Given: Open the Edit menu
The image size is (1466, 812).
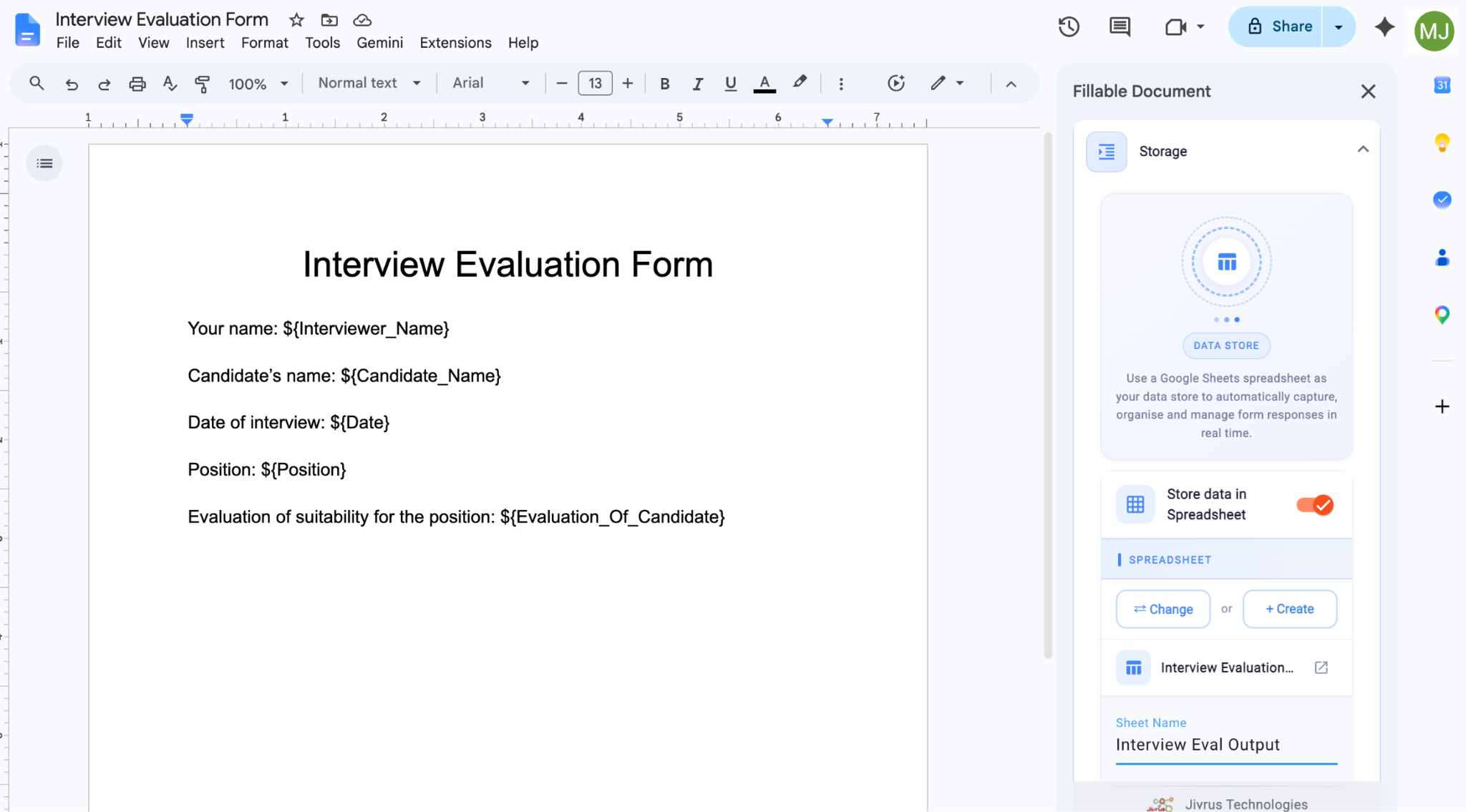Looking at the screenshot, I should [109, 43].
